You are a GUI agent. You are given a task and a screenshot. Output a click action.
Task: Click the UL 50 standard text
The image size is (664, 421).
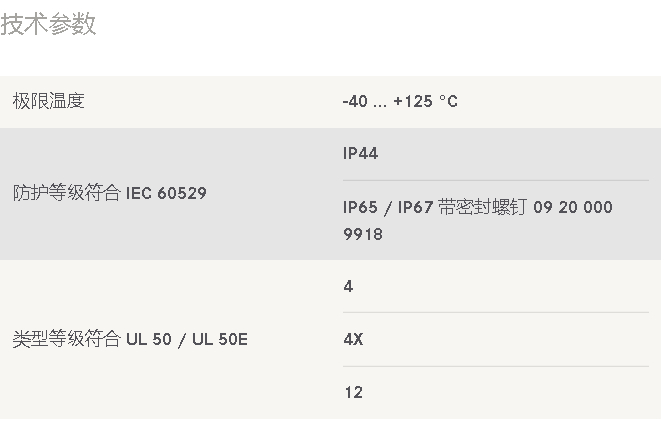click(149, 339)
